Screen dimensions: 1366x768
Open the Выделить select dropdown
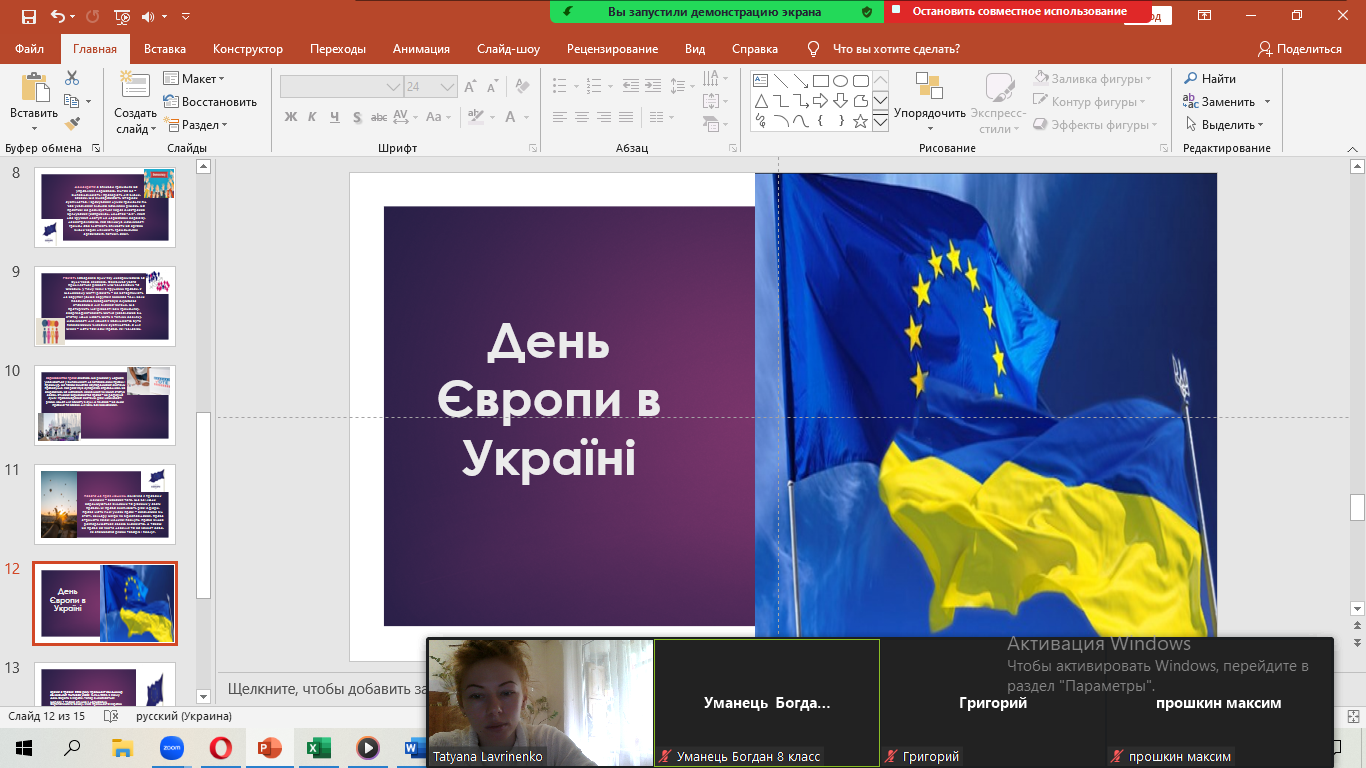point(1225,125)
